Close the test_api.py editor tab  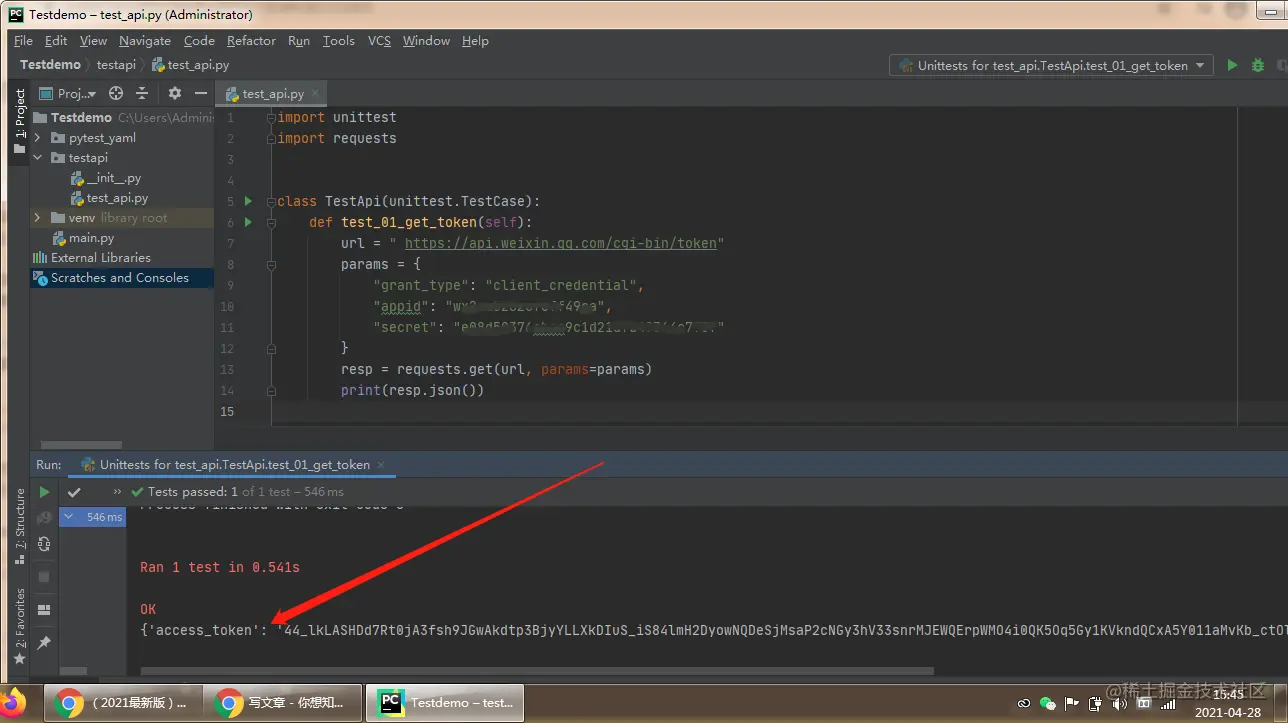pyautogui.click(x=316, y=93)
